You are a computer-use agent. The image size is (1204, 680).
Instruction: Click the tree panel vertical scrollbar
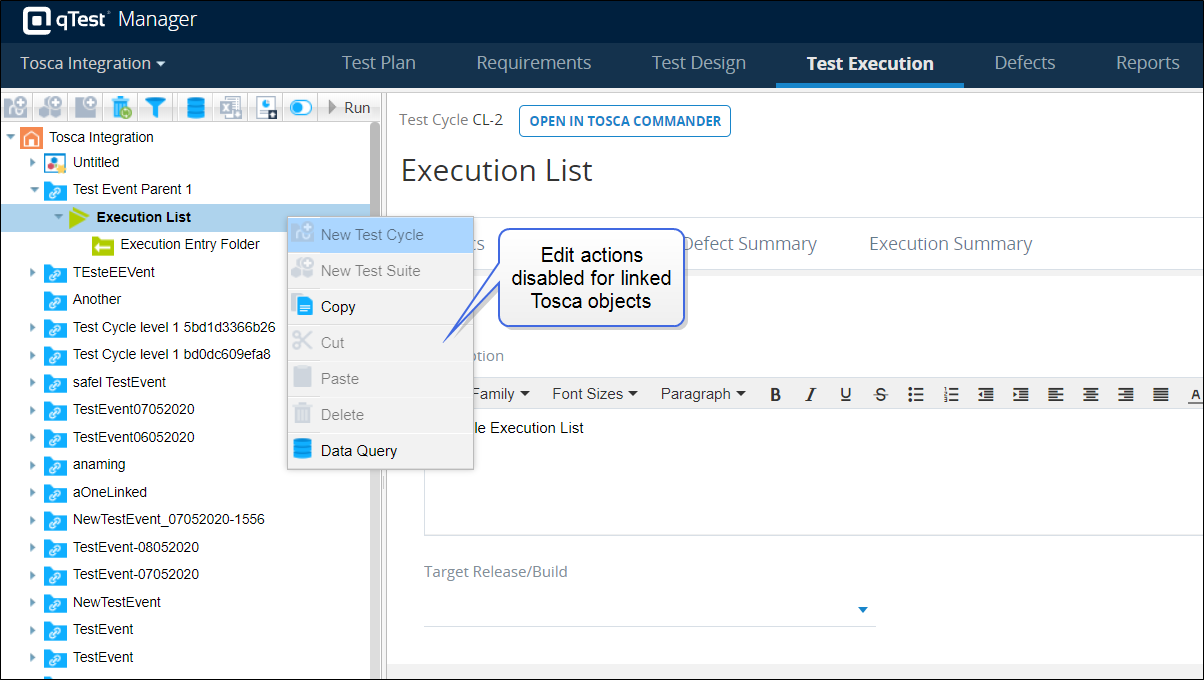(375, 300)
